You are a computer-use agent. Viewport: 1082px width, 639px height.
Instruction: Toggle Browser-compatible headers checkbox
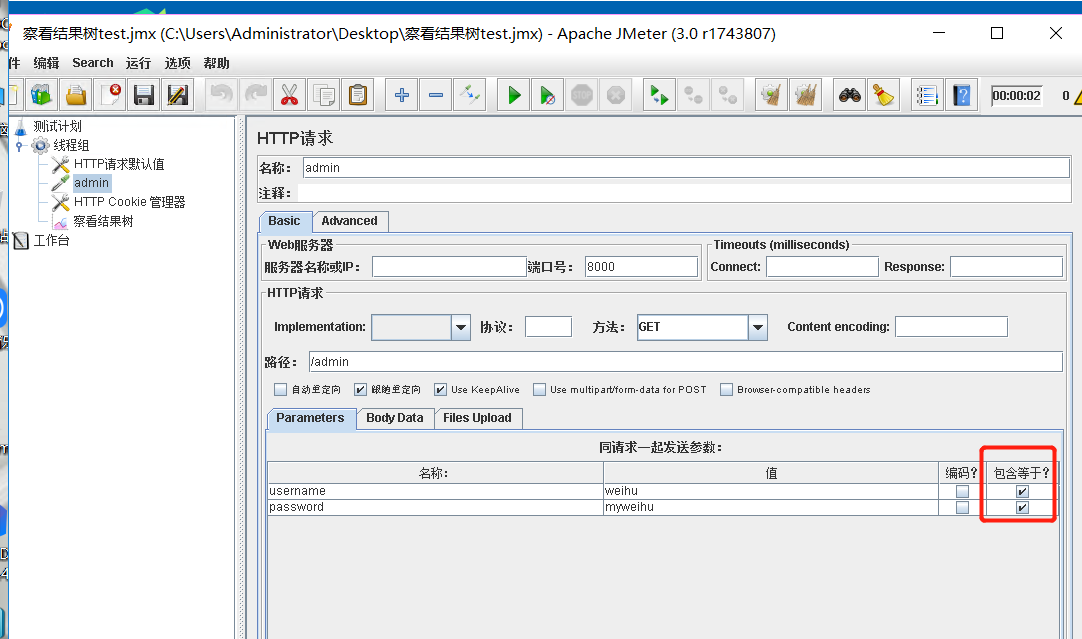pyautogui.click(x=726, y=390)
